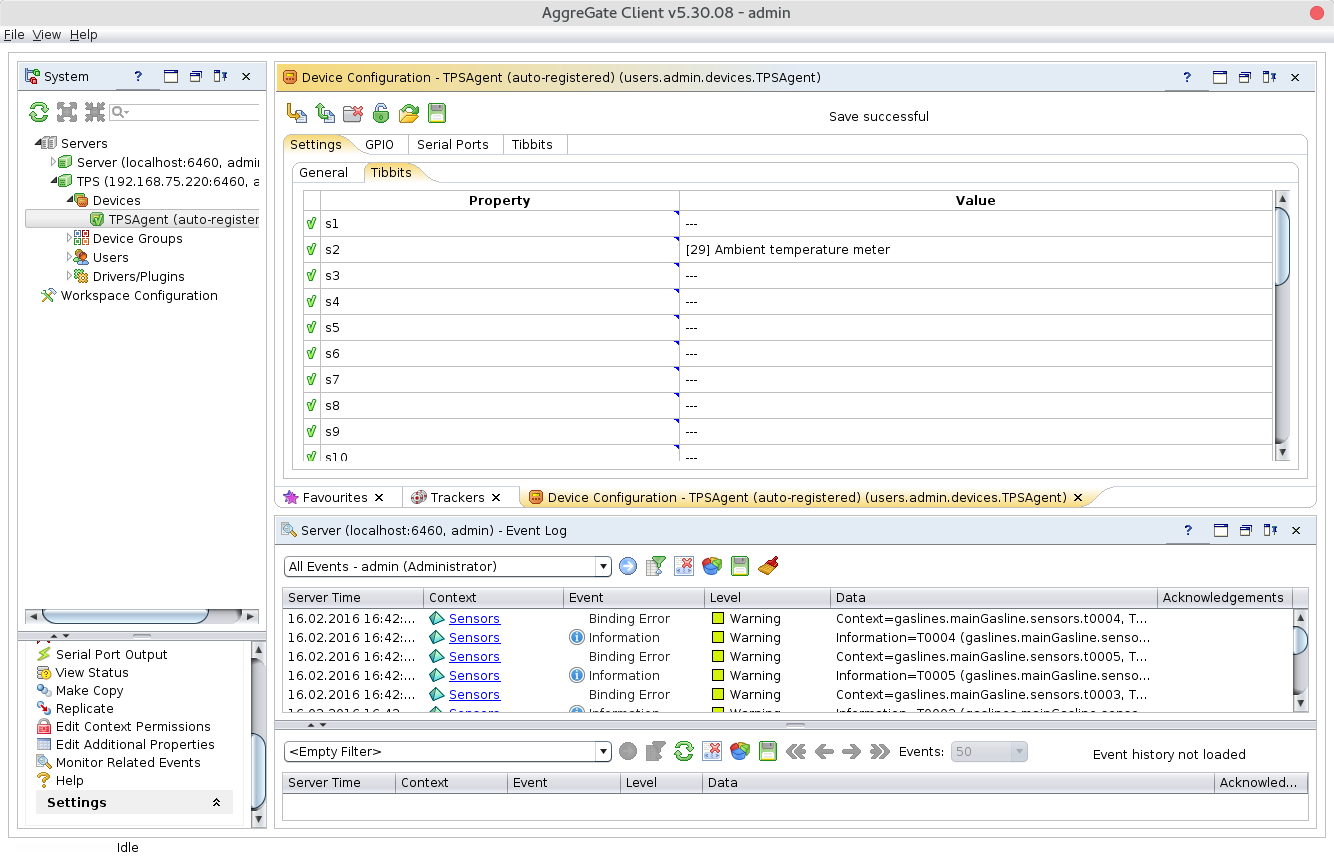The image size is (1334, 856).
Task: Click the green save icon in event history toolbar
Action: click(x=768, y=752)
